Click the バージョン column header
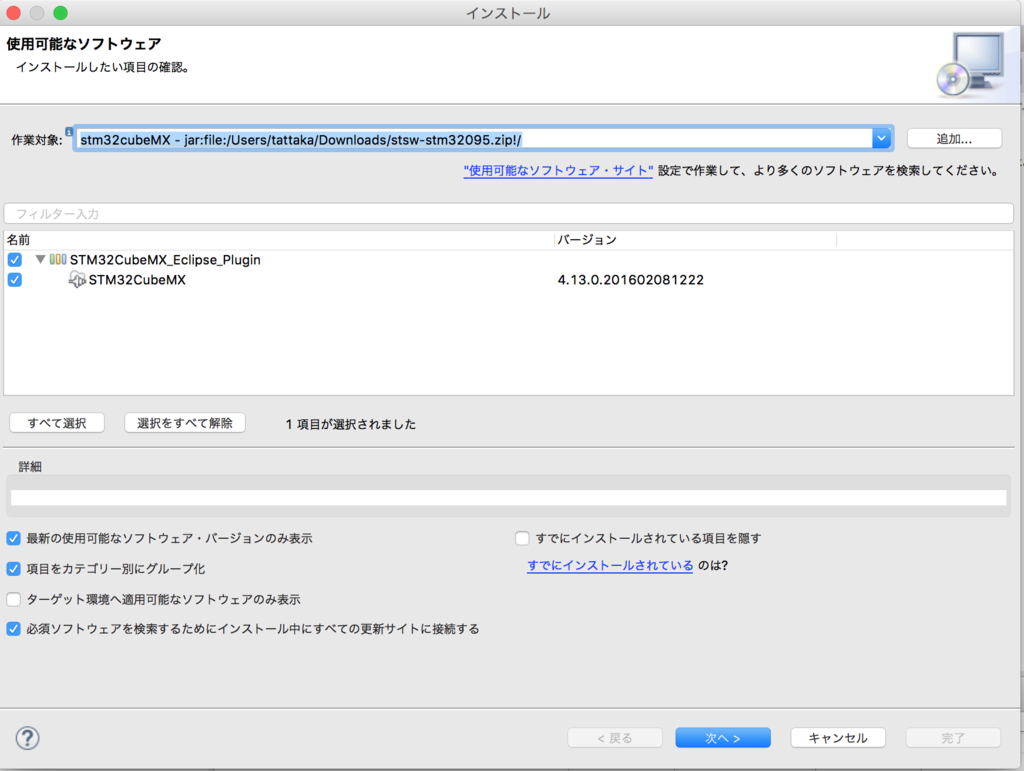1024x771 pixels. tap(696, 240)
